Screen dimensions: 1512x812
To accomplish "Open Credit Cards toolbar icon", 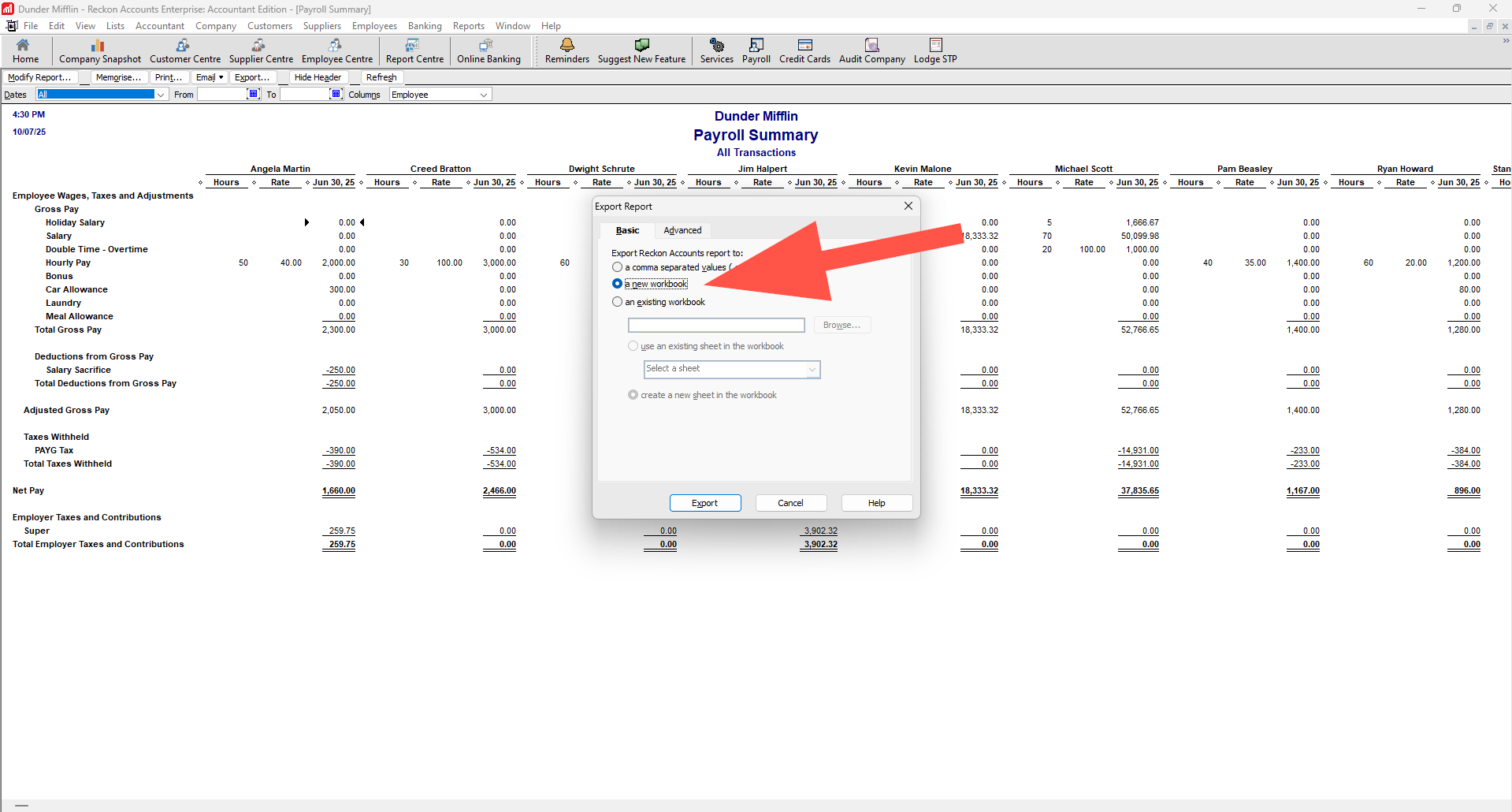I will click(804, 51).
